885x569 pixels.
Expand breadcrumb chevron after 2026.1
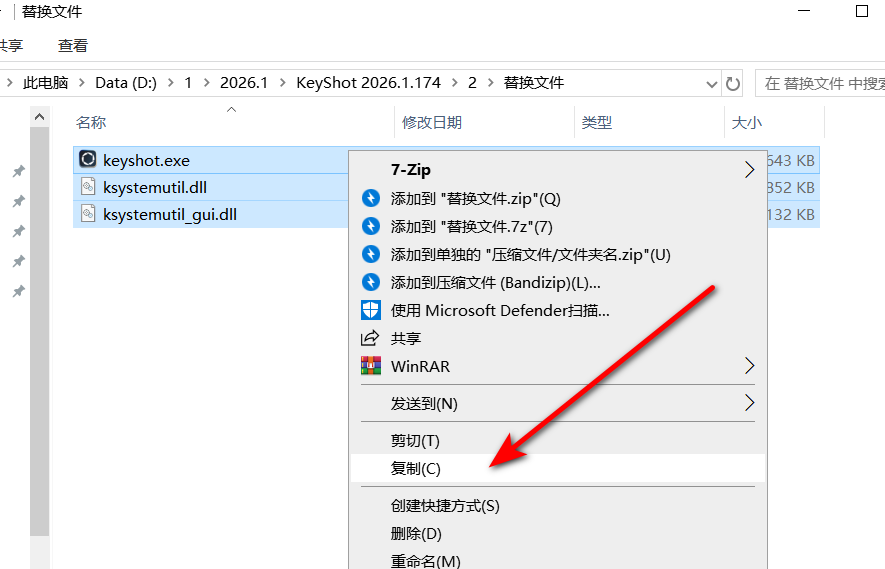[283, 83]
